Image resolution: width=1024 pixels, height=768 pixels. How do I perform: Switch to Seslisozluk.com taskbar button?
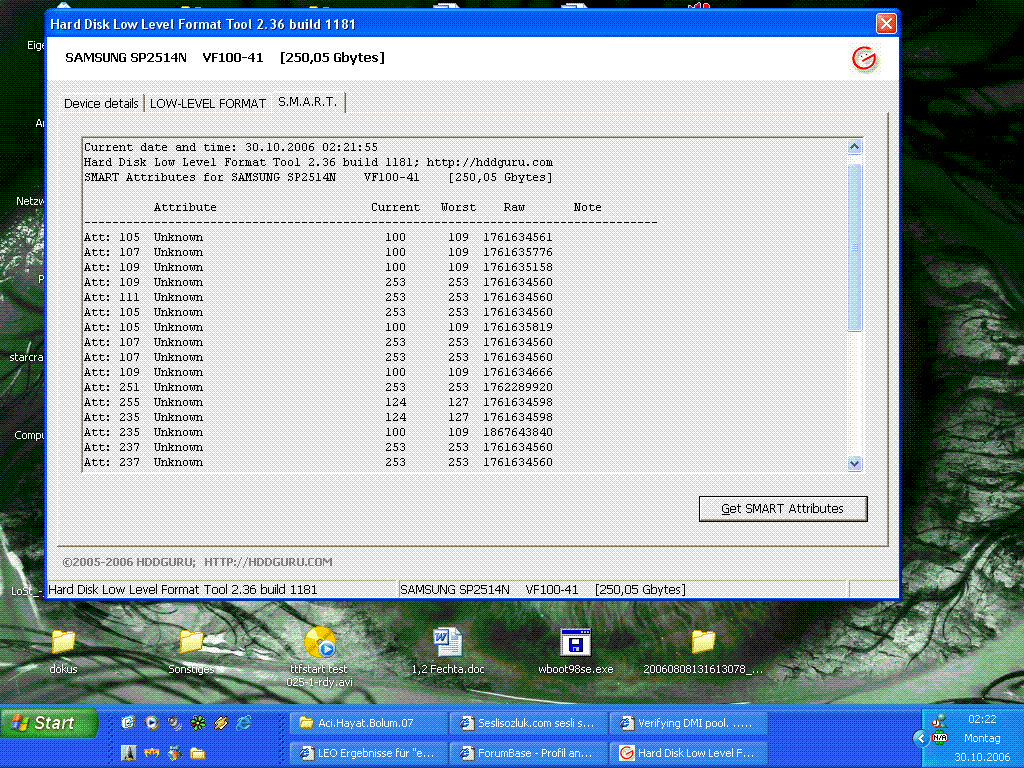(x=528, y=723)
